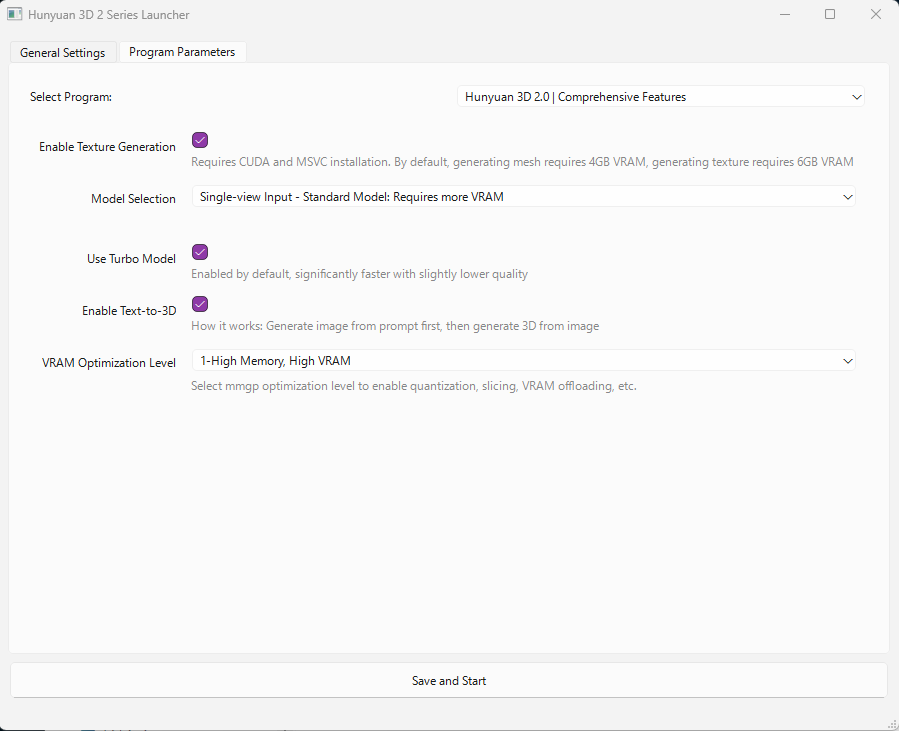
Task: Select the Program Parameters tab
Action: coord(182,52)
